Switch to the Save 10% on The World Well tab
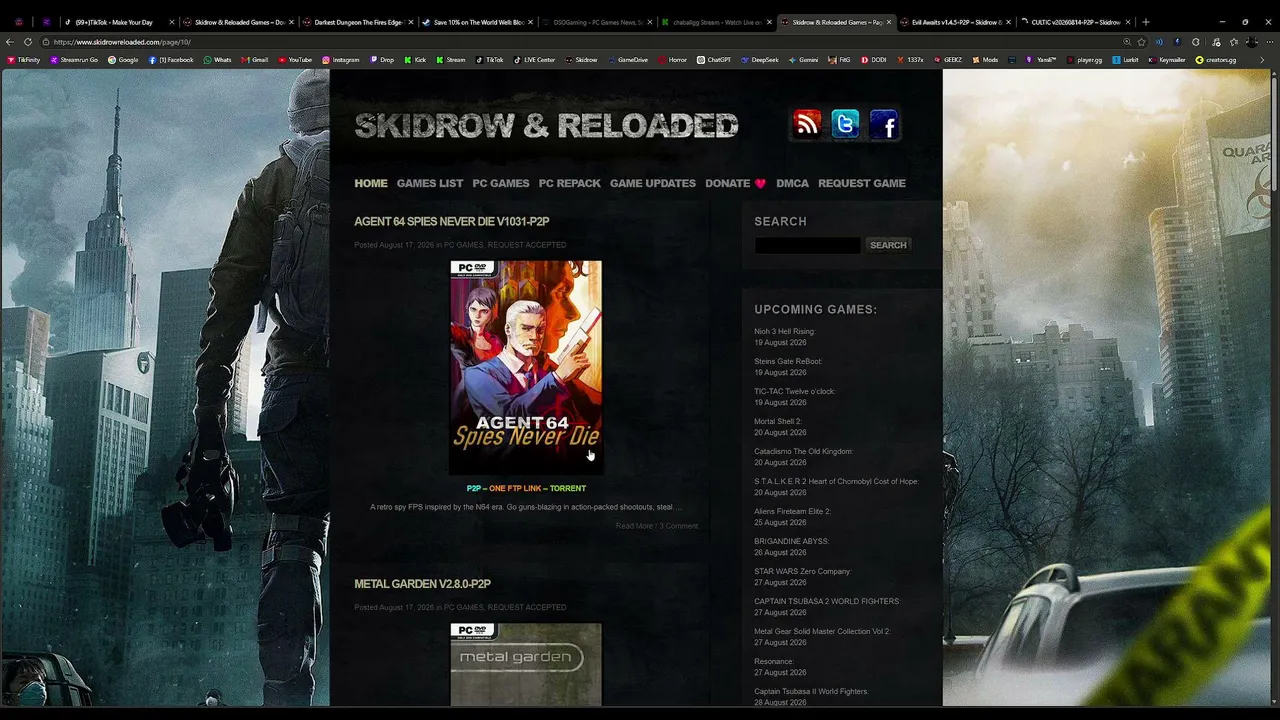The image size is (1280, 720). point(478,22)
